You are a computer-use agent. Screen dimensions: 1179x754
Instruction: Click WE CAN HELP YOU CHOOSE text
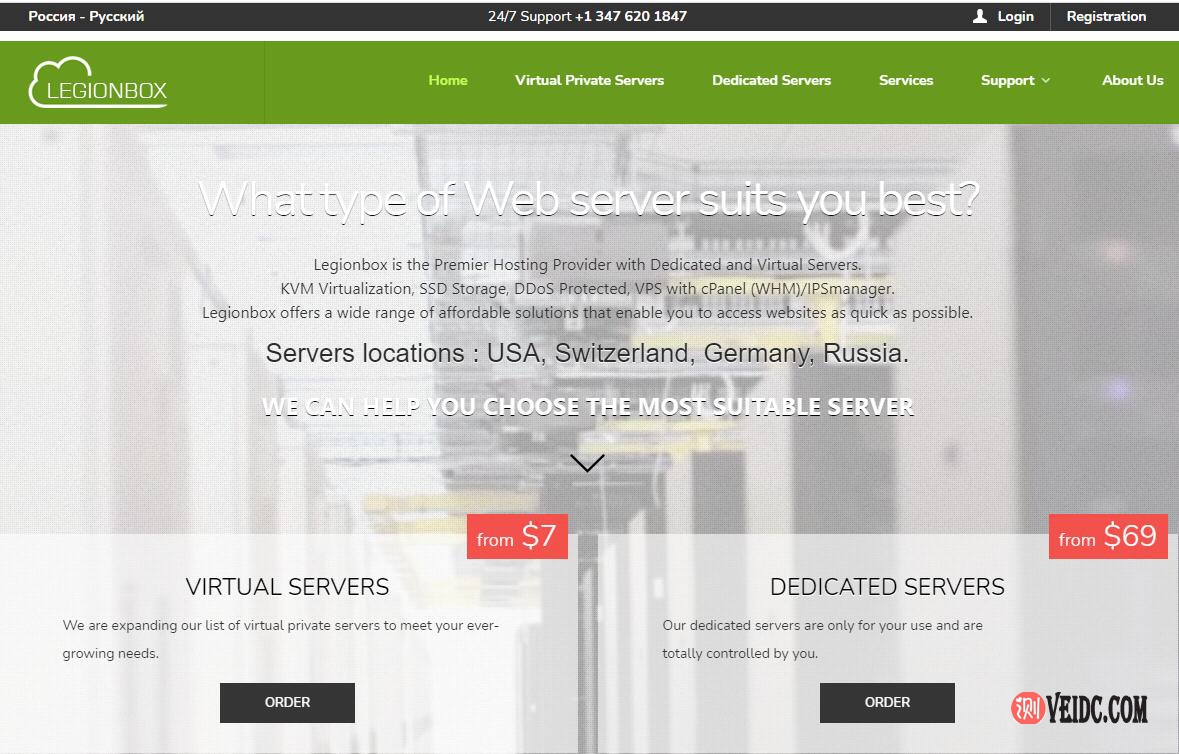(x=587, y=407)
